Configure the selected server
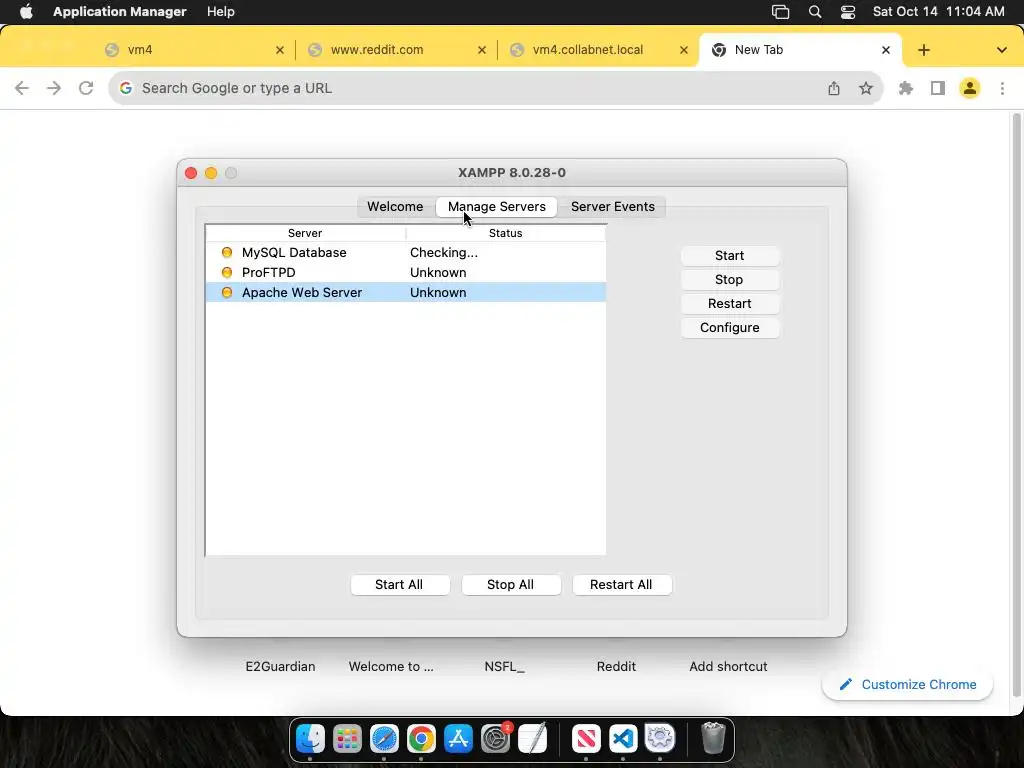This screenshot has height=768, width=1024. (x=729, y=328)
